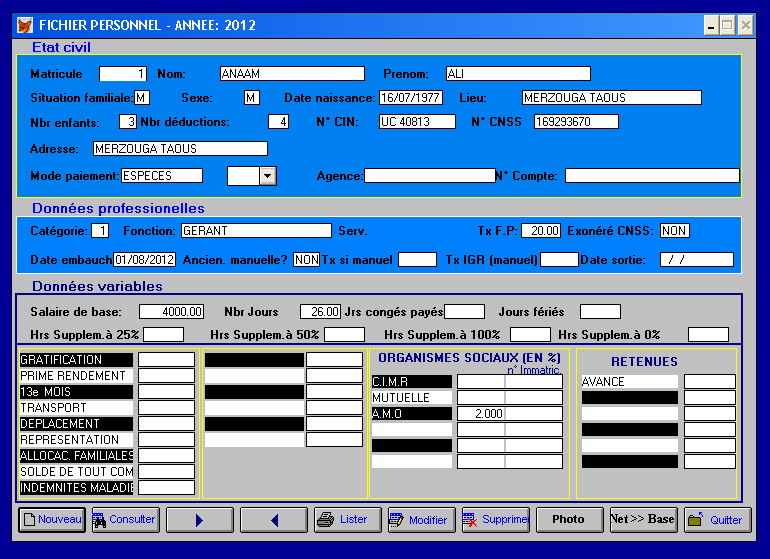Click the REPRESENTATION amount field
Screen dimensions: 770x559
pos(166,440)
